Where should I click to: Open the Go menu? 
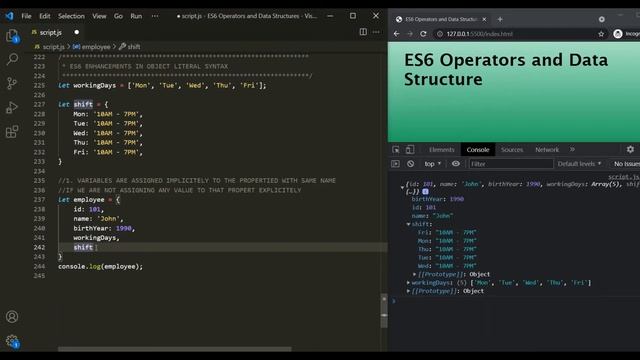pos(118,16)
